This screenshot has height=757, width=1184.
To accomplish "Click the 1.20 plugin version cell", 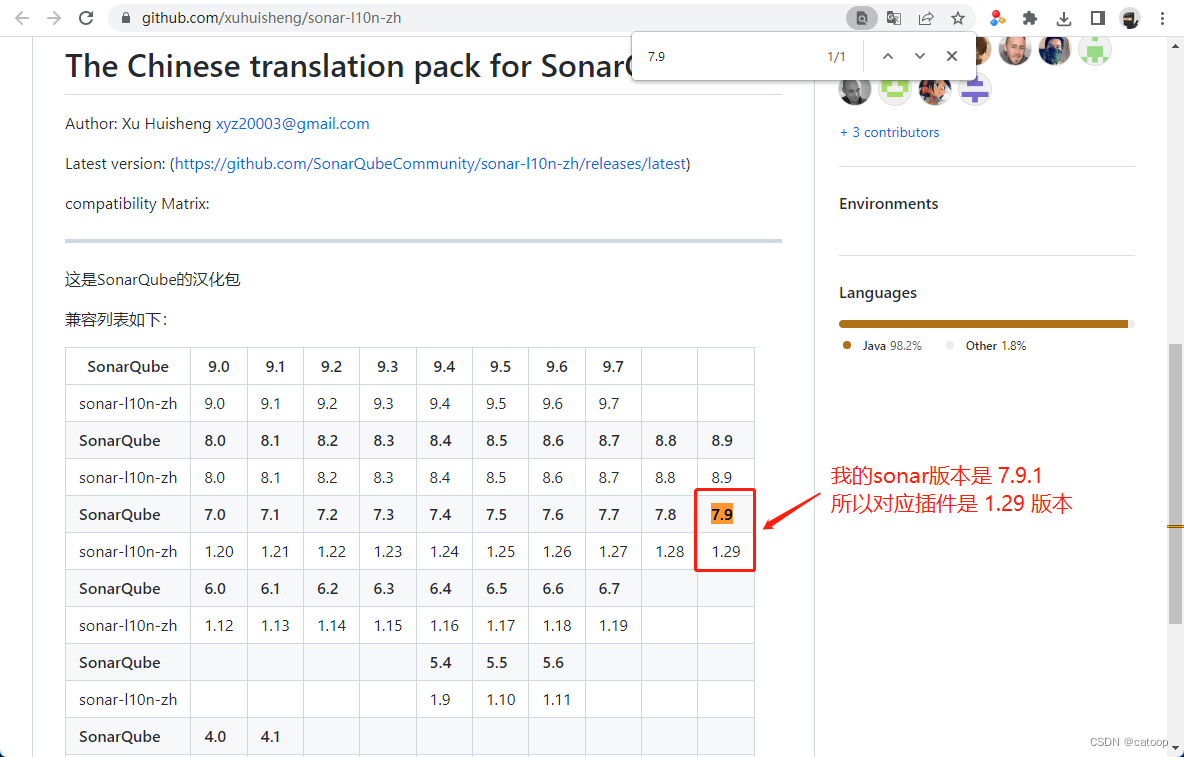I will 219,552.
